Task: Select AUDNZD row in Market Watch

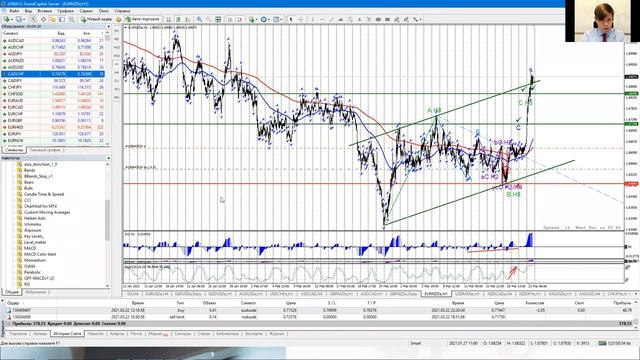Action: [53, 60]
